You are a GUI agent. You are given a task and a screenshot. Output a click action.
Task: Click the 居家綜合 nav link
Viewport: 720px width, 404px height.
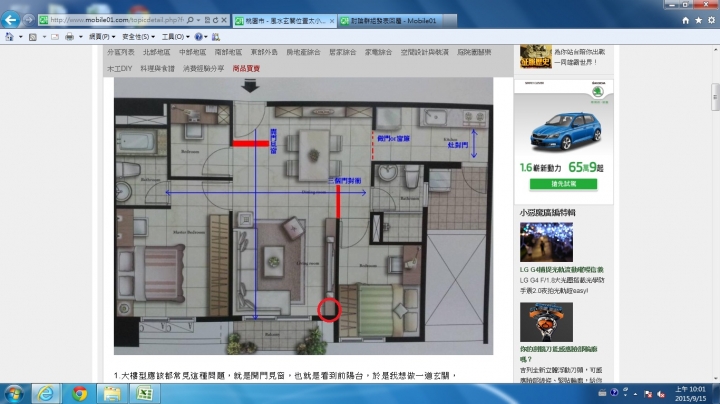coord(343,52)
